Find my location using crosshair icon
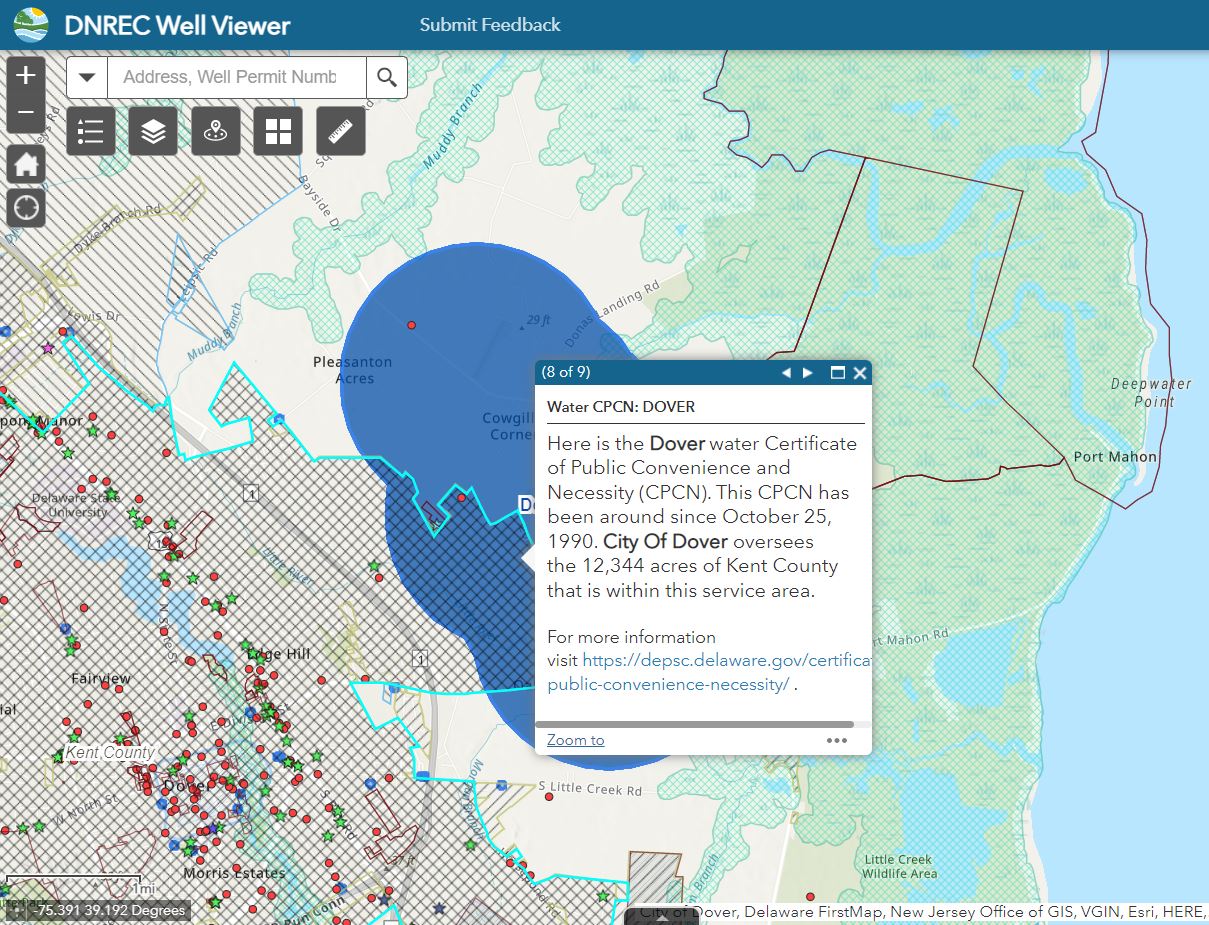 (25, 207)
